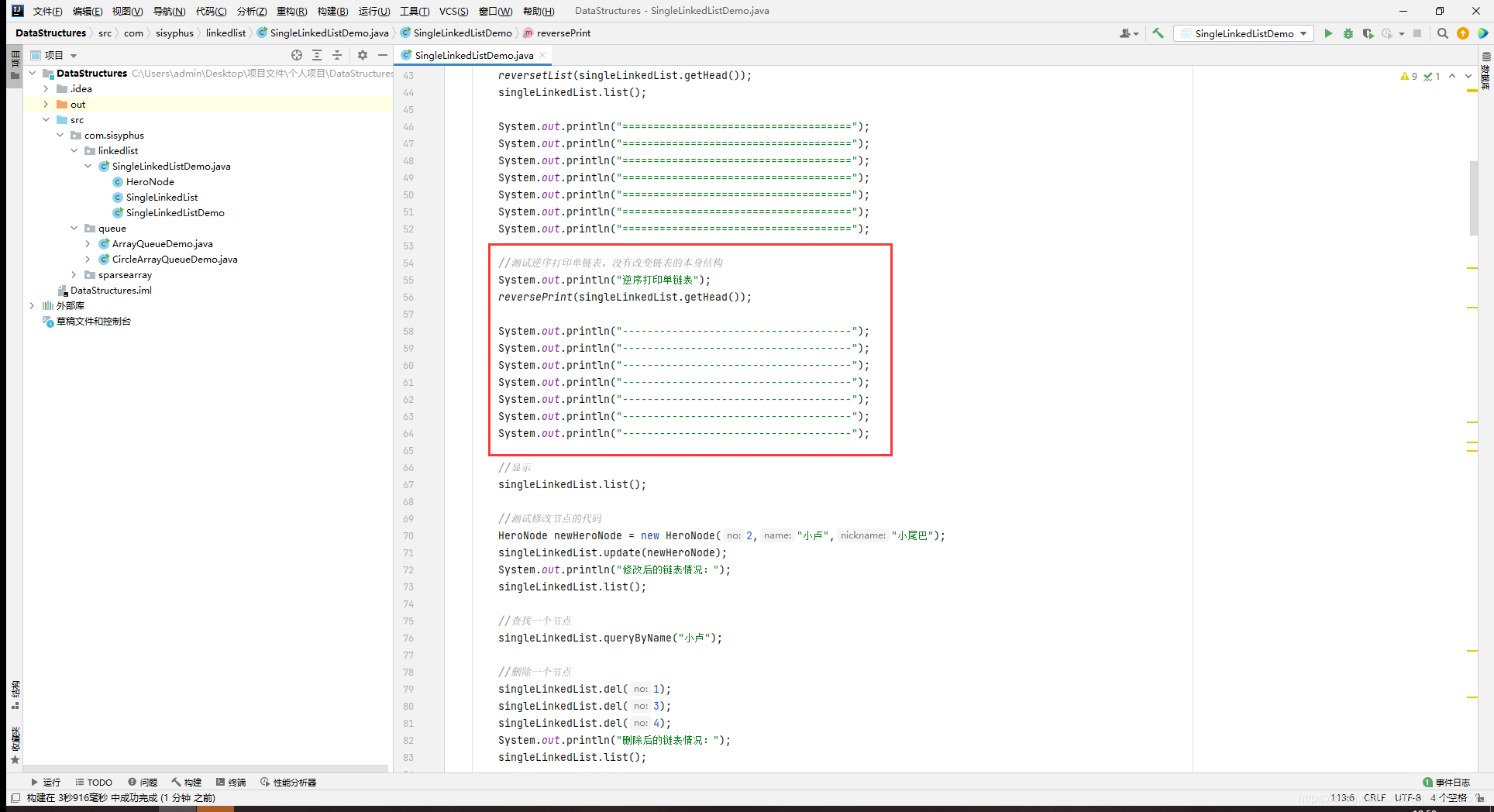Open Project panel settings via the gear icon
This screenshot has width=1494, height=812.
(x=362, y=55)
